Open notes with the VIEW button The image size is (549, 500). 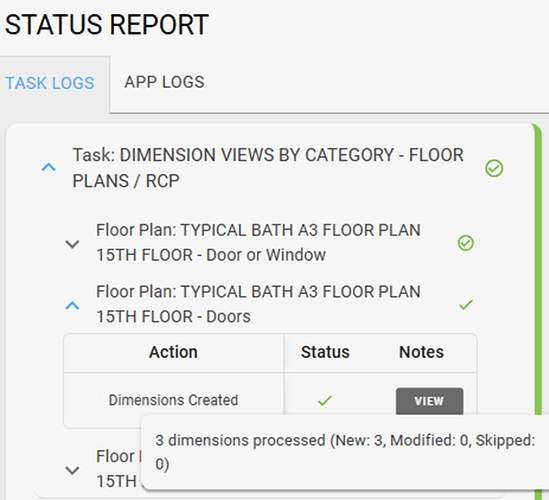(x=430, y=401)
